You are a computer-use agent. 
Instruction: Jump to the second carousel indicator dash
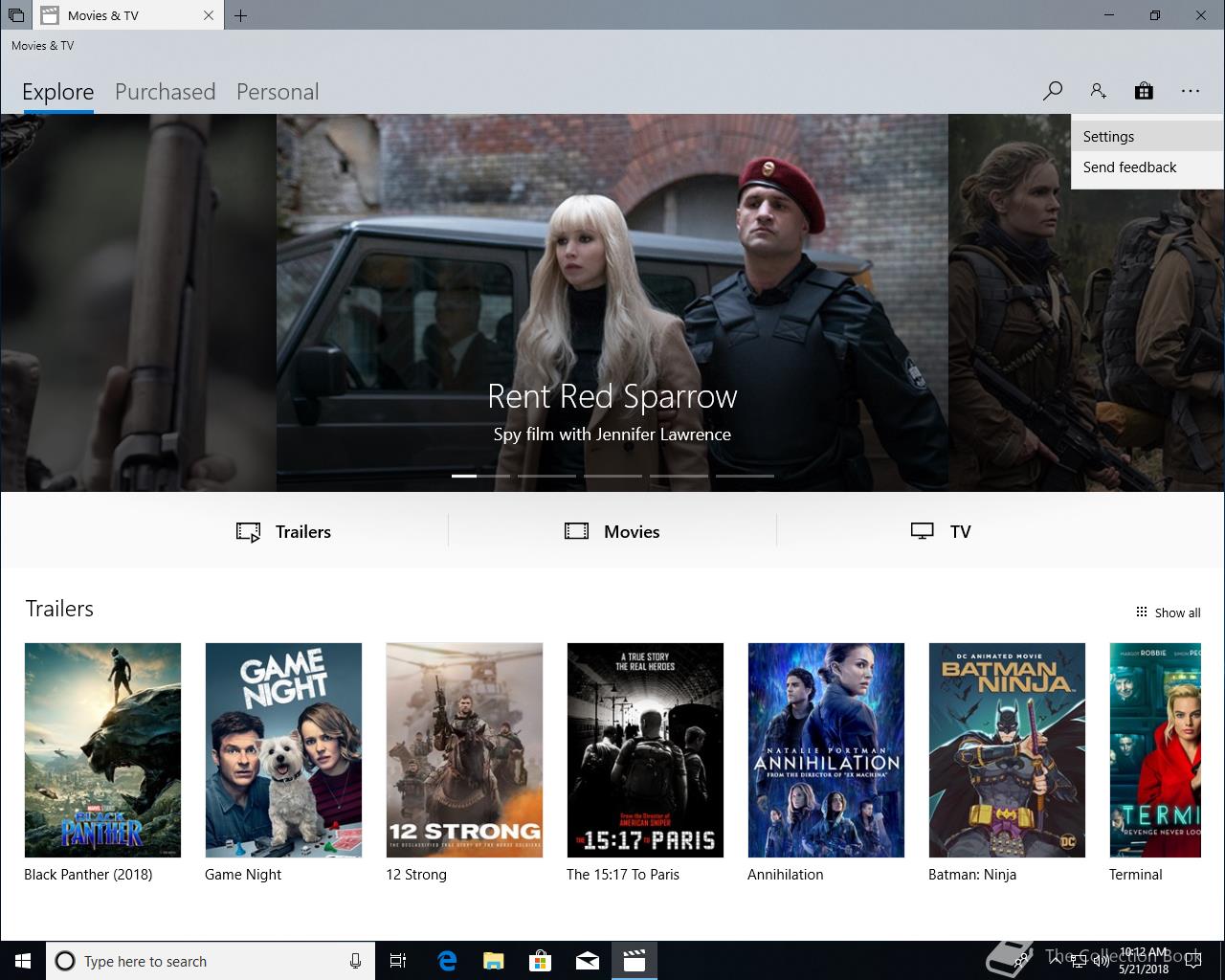pos(546,476)
